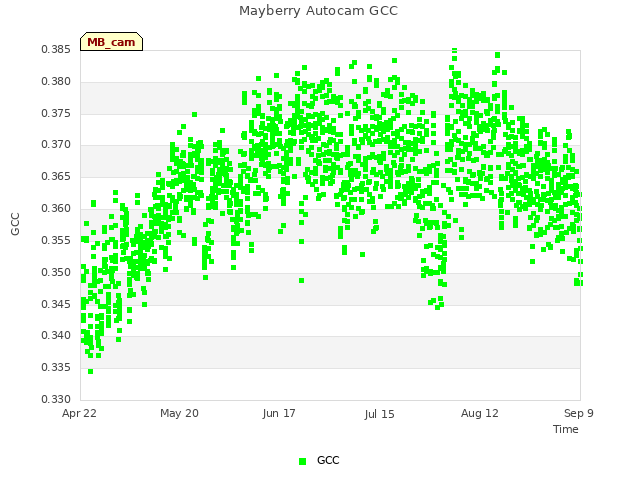Click the x-axis date Aug 12
Image resolution: width=640 pixels, height=480 pixels.
[x=480, y=413]
